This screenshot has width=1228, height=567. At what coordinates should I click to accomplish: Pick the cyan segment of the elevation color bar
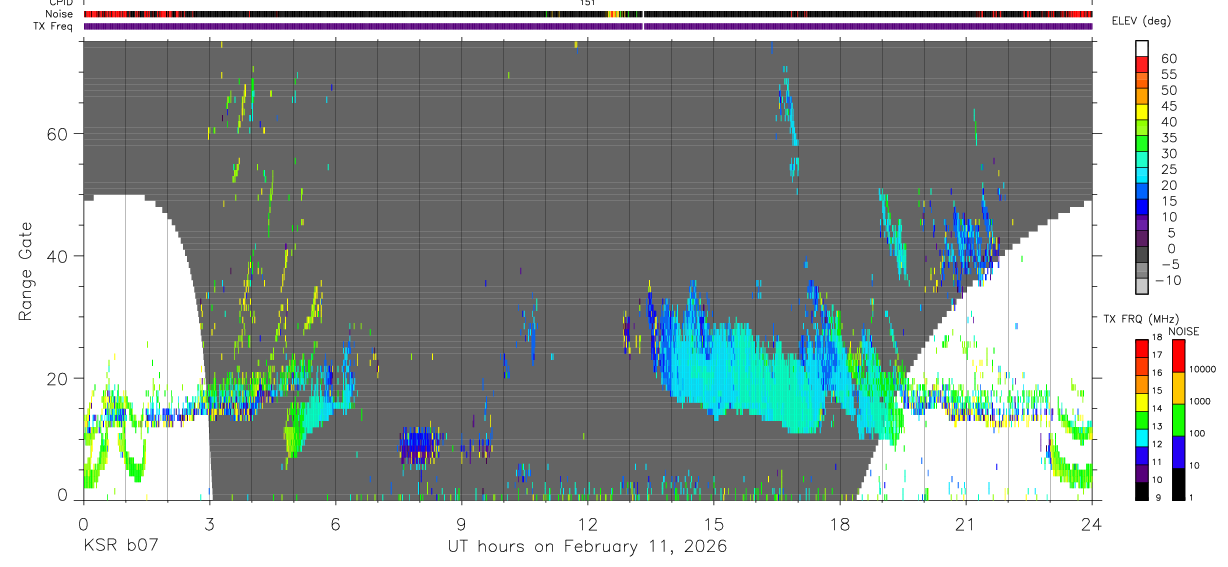[x=1143, y=174]
